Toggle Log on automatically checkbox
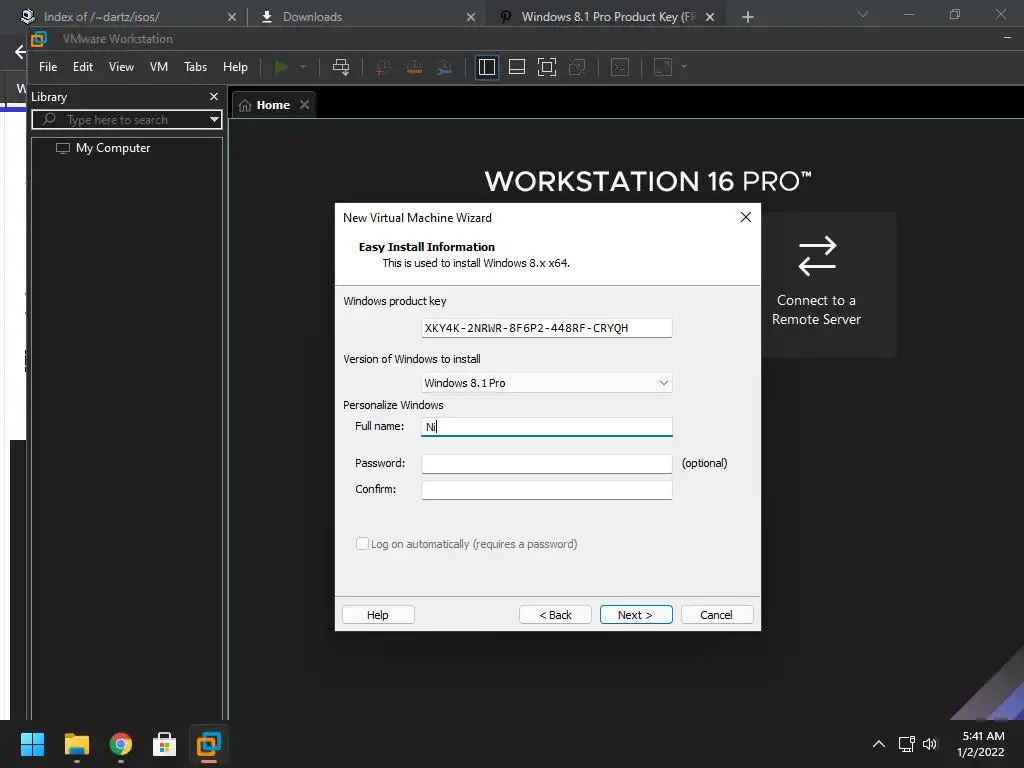The height and width of the screenshot is (768, 1024). click(362, 543)
